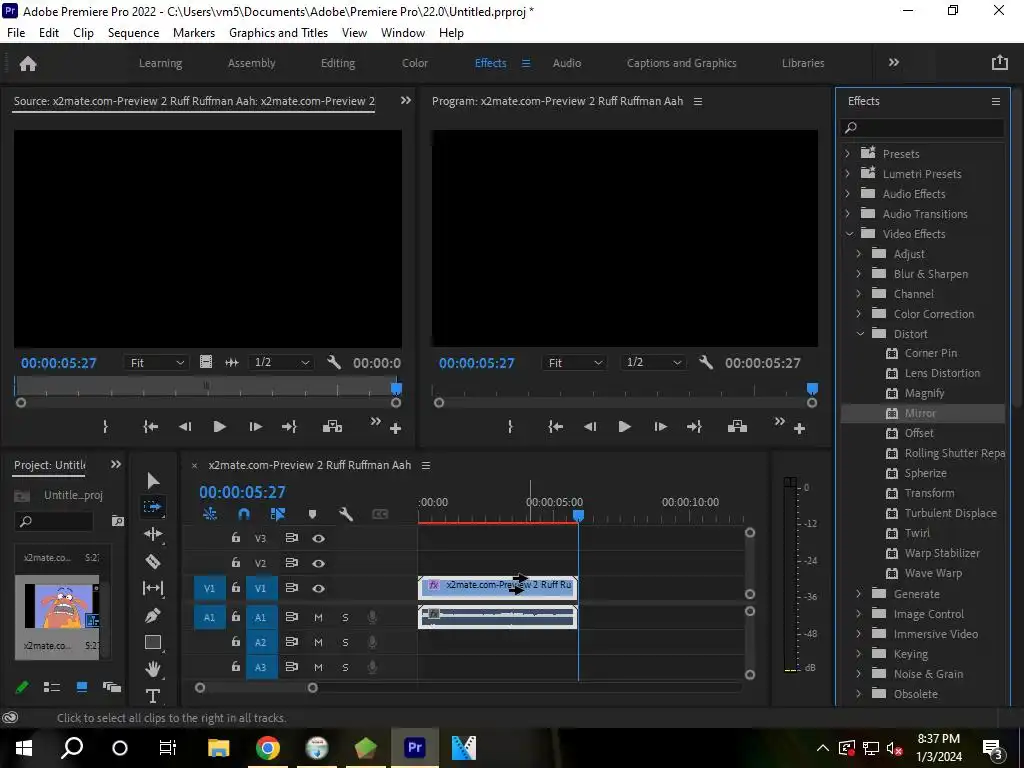
Task: Solo audio track A2
Action: (x=345, y=642)
